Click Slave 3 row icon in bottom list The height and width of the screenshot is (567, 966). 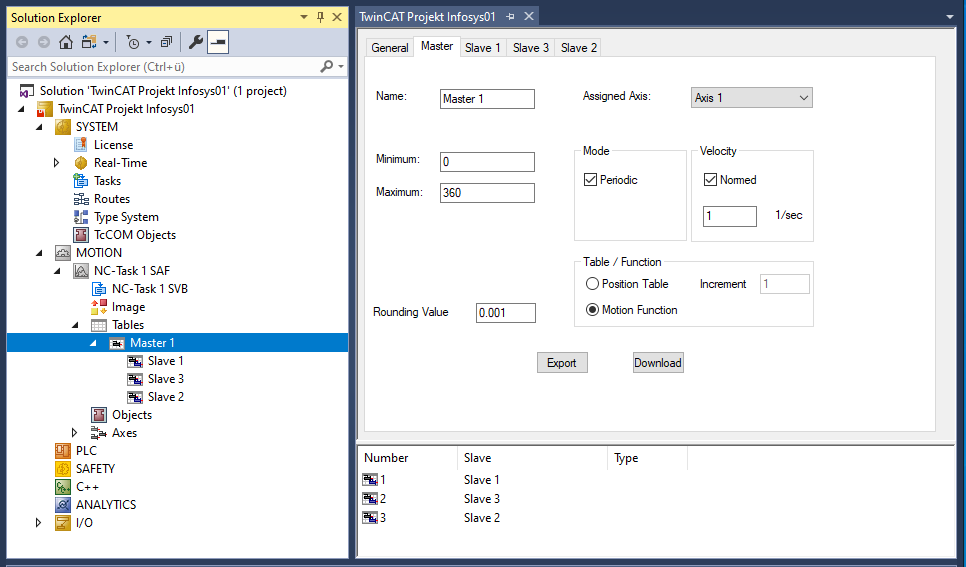(x=370, y=499)
